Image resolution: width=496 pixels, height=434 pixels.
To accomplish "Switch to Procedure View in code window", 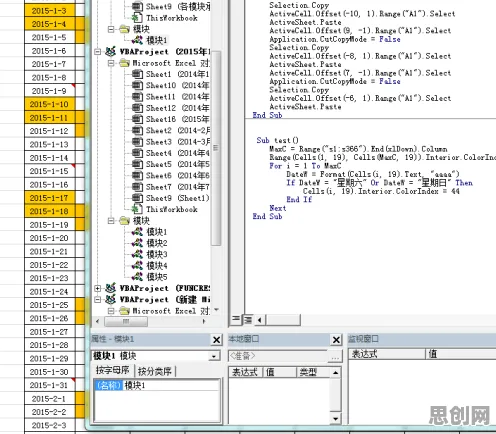I will (x=236, y=319).
